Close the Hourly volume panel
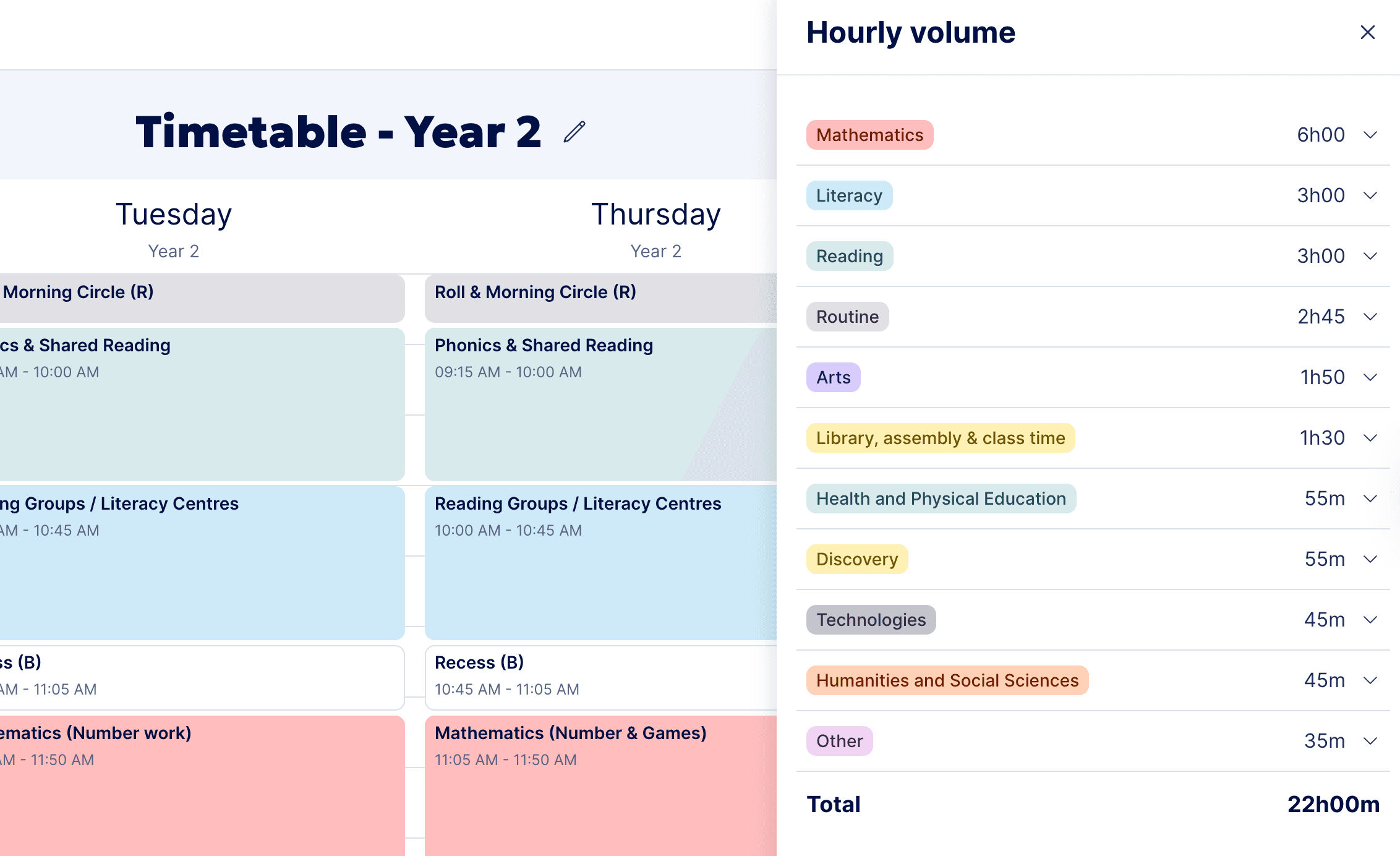This screenshot has height=856, width=1400. 1368,32
